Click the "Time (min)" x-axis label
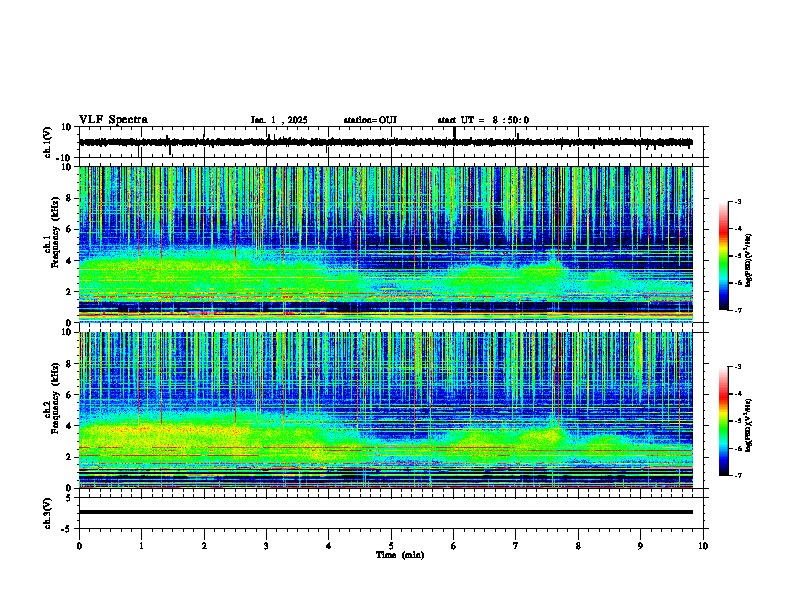The image size is (792, 612). pyautogui.click(x=400, y=555)
